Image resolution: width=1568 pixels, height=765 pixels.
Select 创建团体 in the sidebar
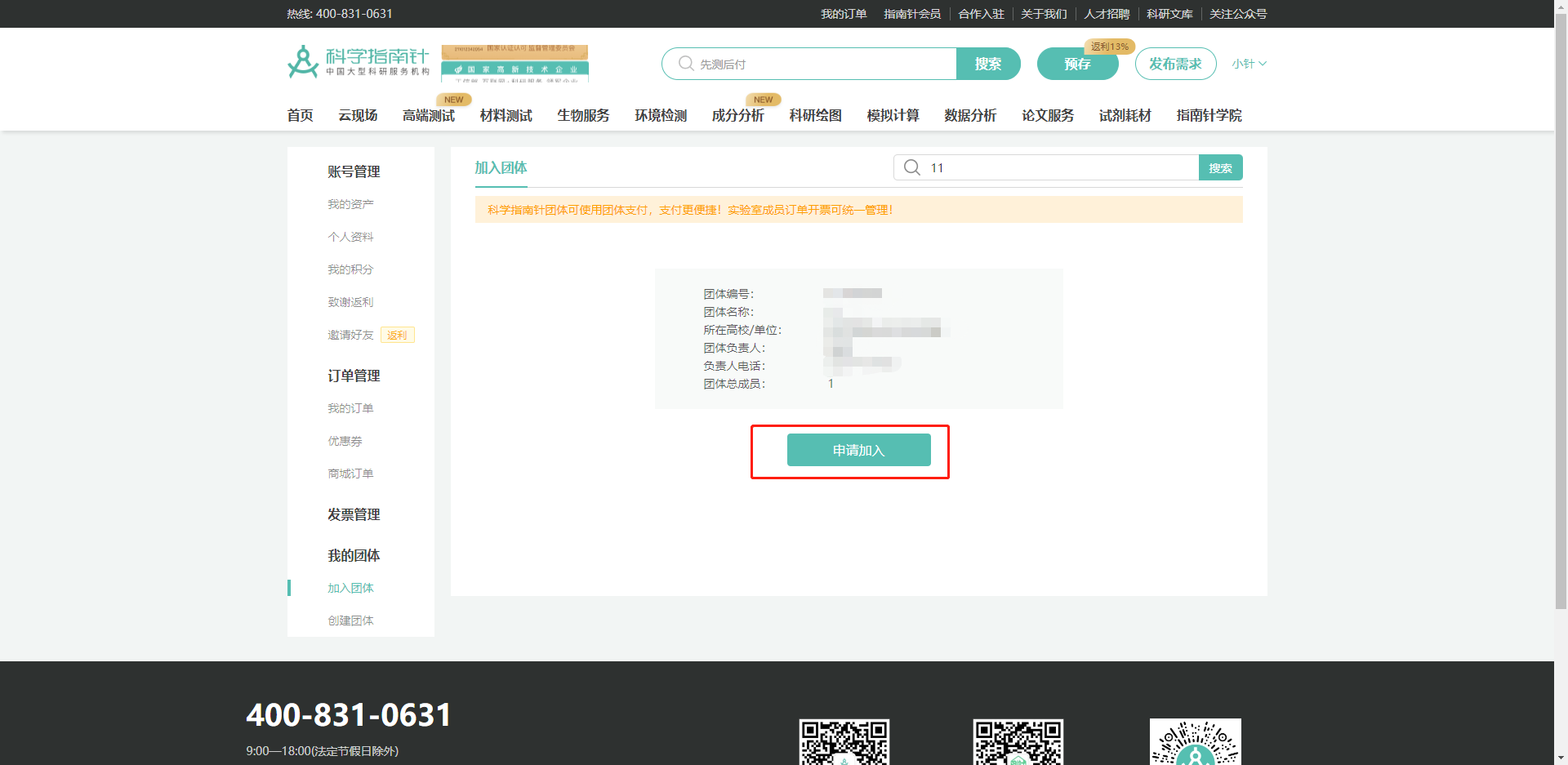point(350,620)
